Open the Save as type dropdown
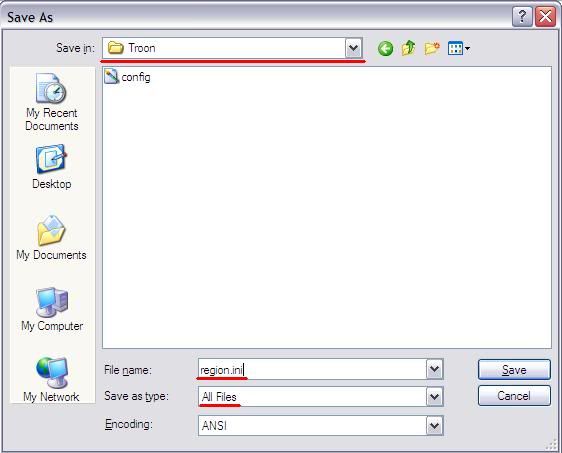562x453 pixels. click(x=434, y=397)
